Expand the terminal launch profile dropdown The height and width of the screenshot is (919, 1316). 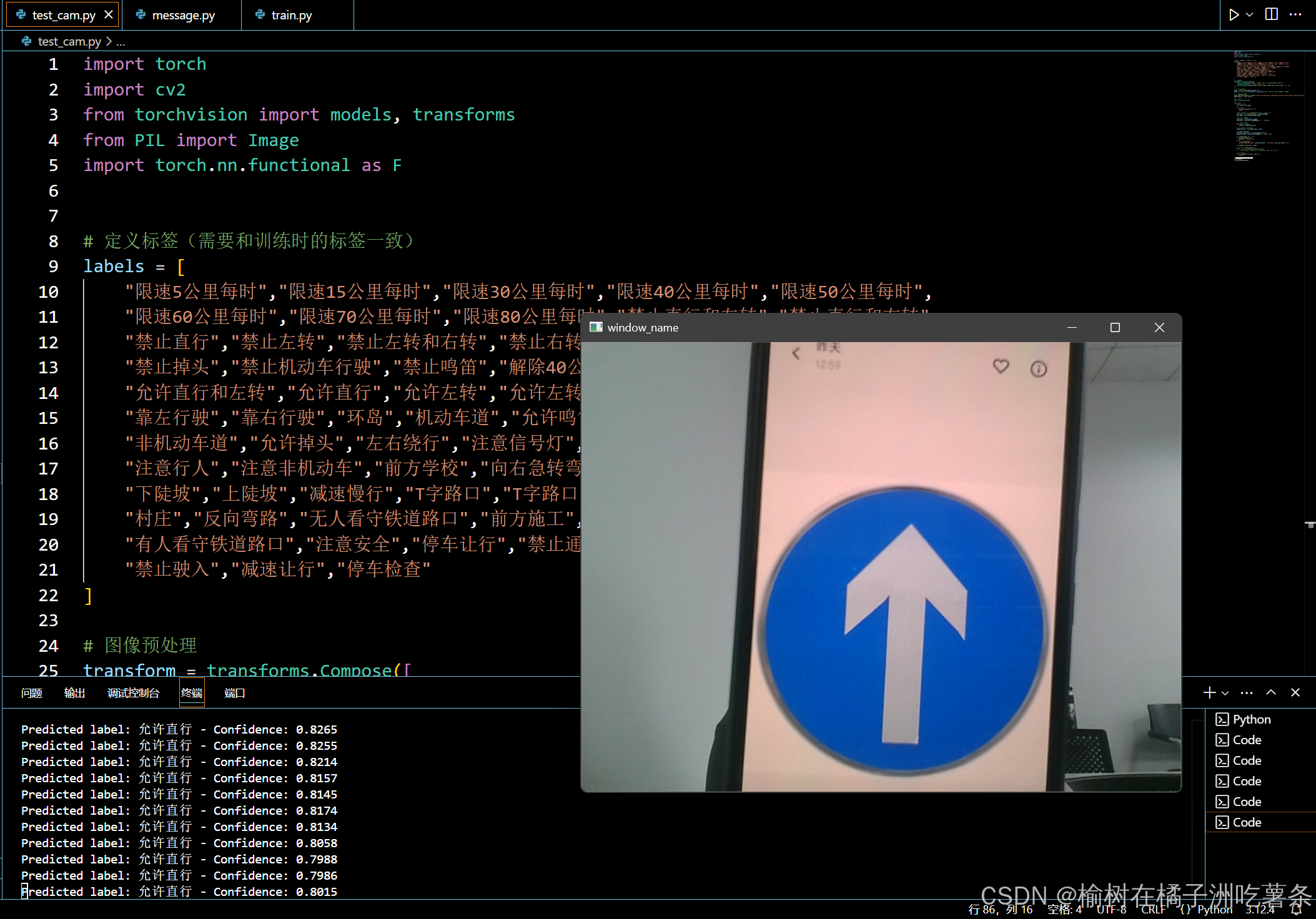1225,693
